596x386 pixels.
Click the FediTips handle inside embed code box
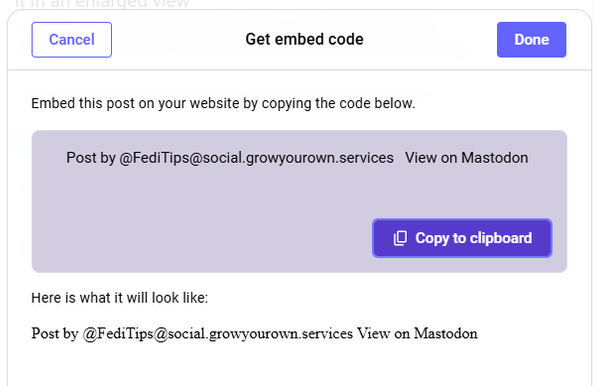tap(257, 158)
